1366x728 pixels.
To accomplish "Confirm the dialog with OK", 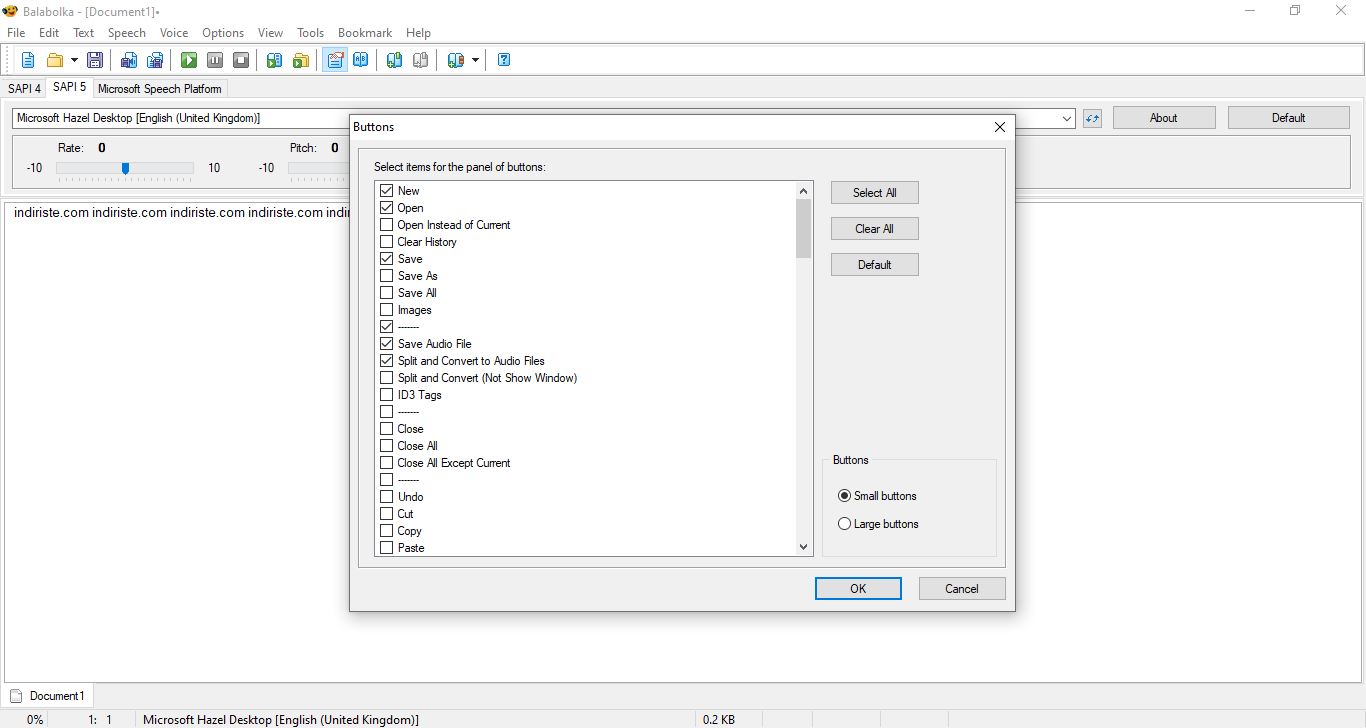I will (858, 589).
